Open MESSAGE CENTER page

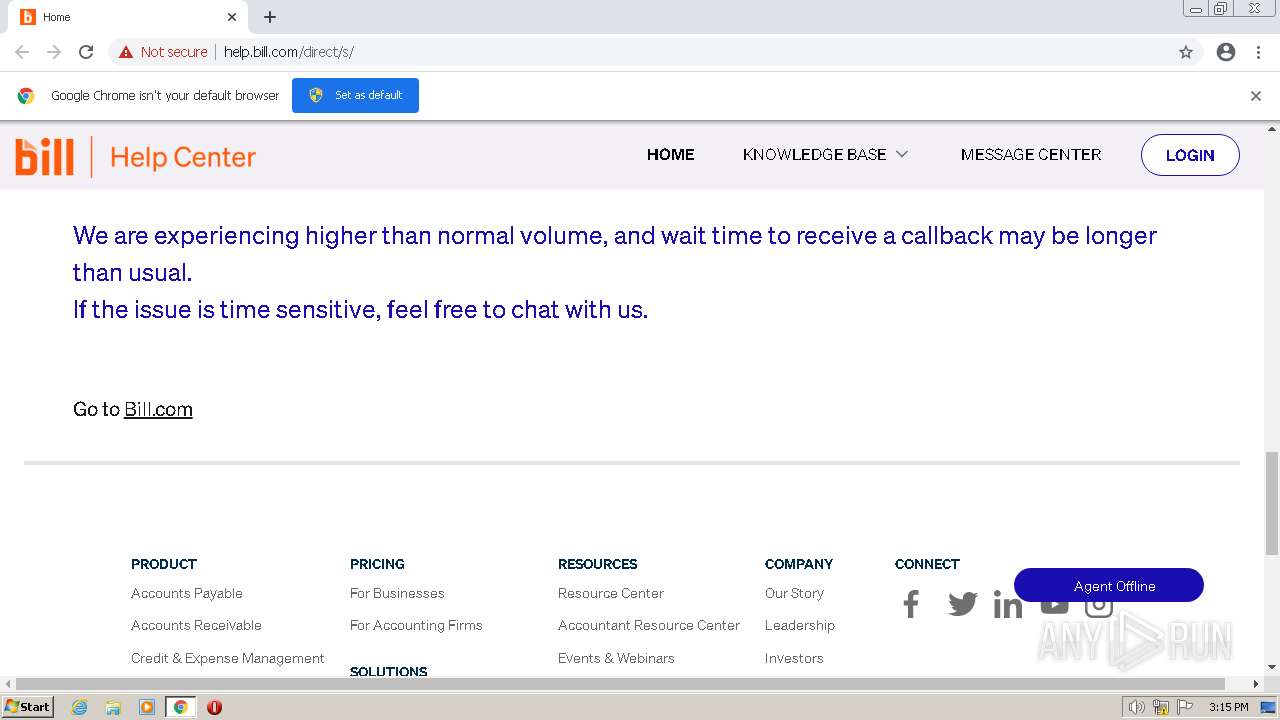click(x=1031, y=154)
